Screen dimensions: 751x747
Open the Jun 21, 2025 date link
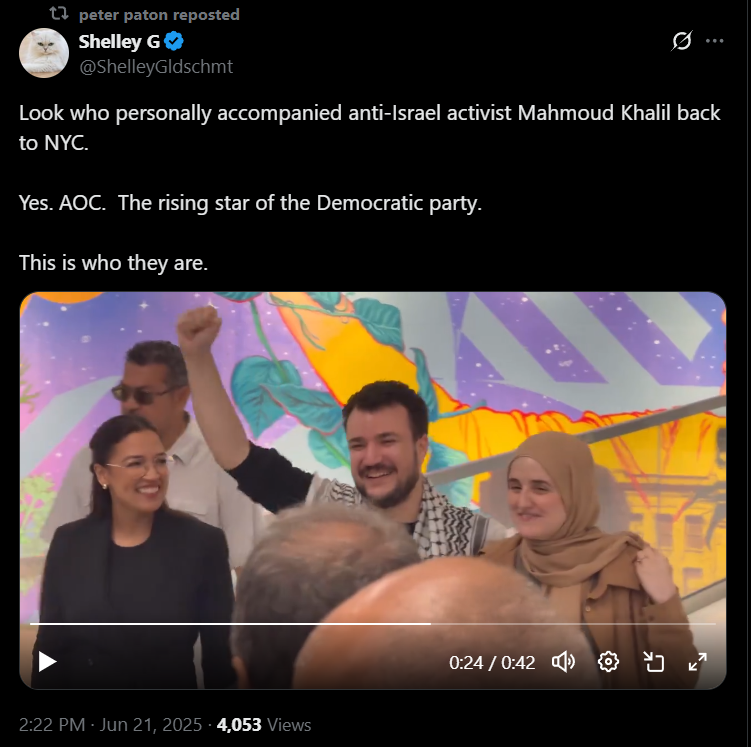[x=151, y=724]
